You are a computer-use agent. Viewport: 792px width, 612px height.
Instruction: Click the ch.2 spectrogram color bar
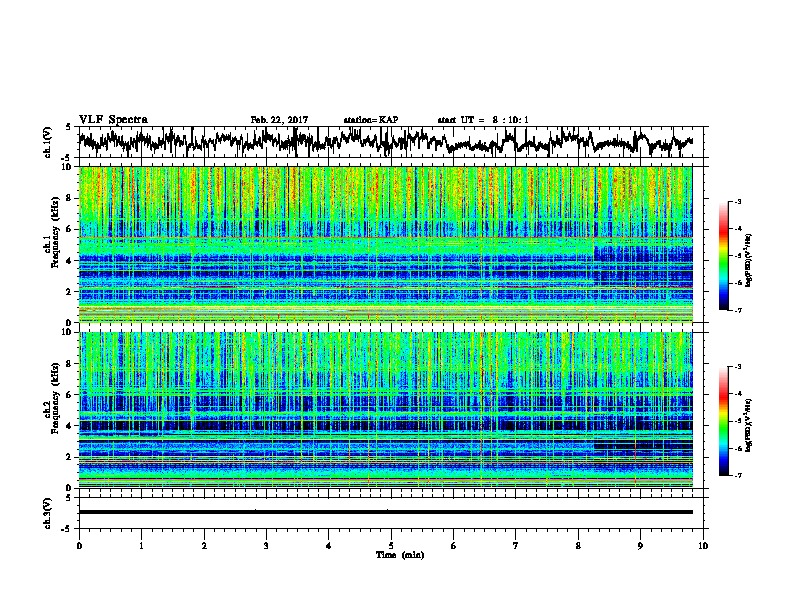(723, 421)
